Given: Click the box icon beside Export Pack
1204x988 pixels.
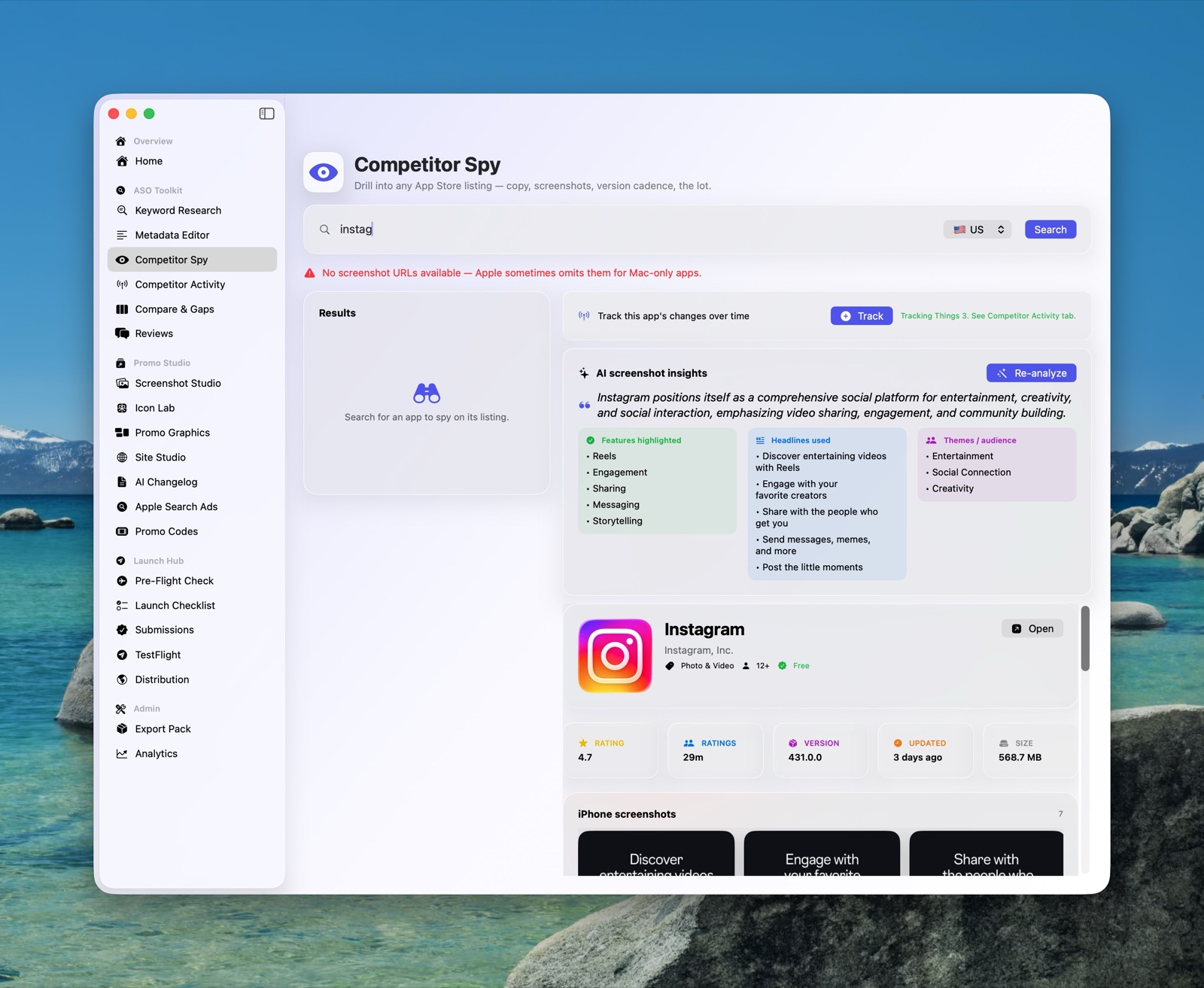Looking at the screenshot, I should [122, 729].
